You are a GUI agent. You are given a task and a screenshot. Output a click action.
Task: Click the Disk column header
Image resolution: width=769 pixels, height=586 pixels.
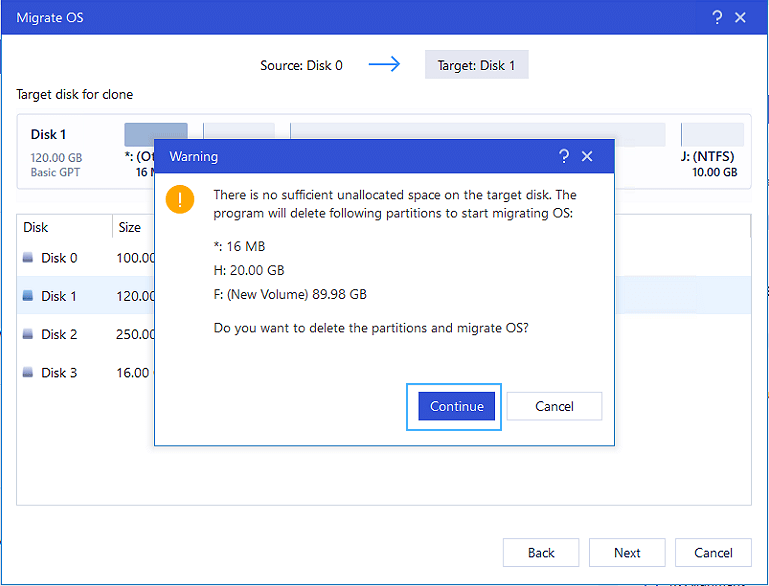tap(36, 227)
